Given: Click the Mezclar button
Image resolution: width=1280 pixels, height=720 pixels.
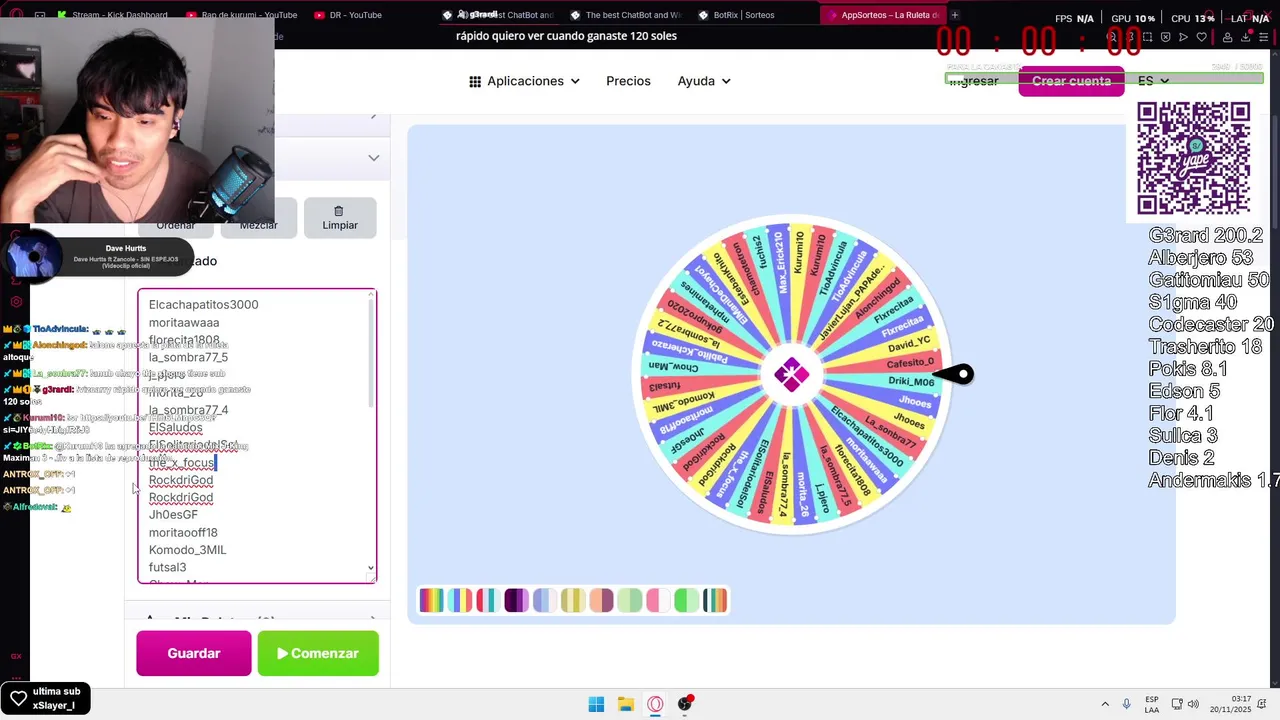Looking at the screenshot, I should tap(258, 218).
